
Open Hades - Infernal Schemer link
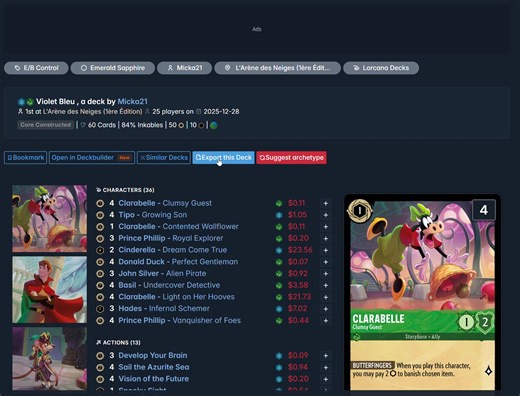click(164, 308)
